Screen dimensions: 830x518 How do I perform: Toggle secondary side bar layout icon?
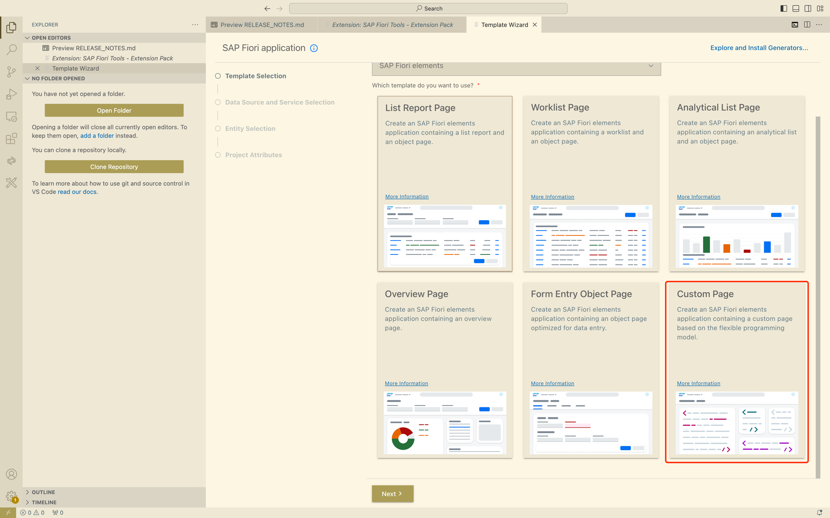(x=808, y=8)
